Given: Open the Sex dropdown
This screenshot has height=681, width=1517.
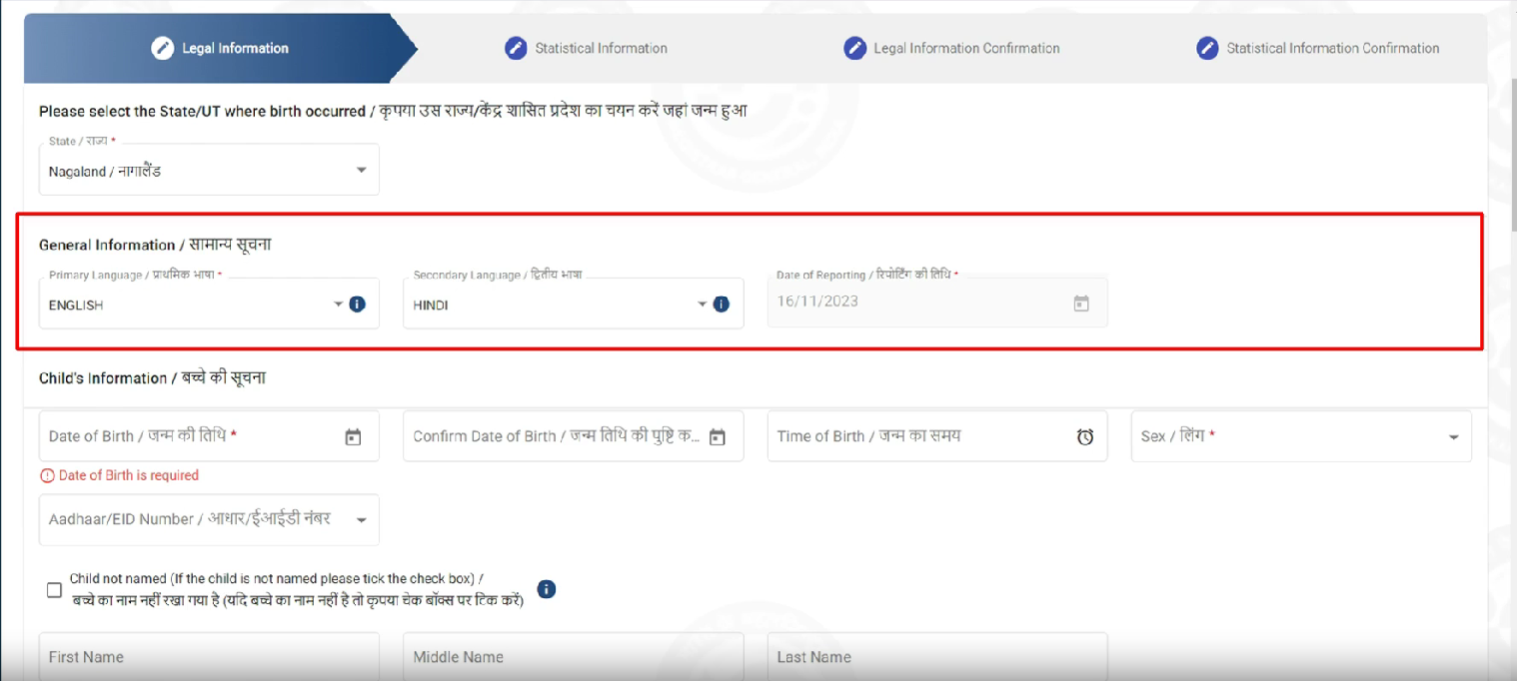Looking at the screenshot, I should (x=1301, y=437).
